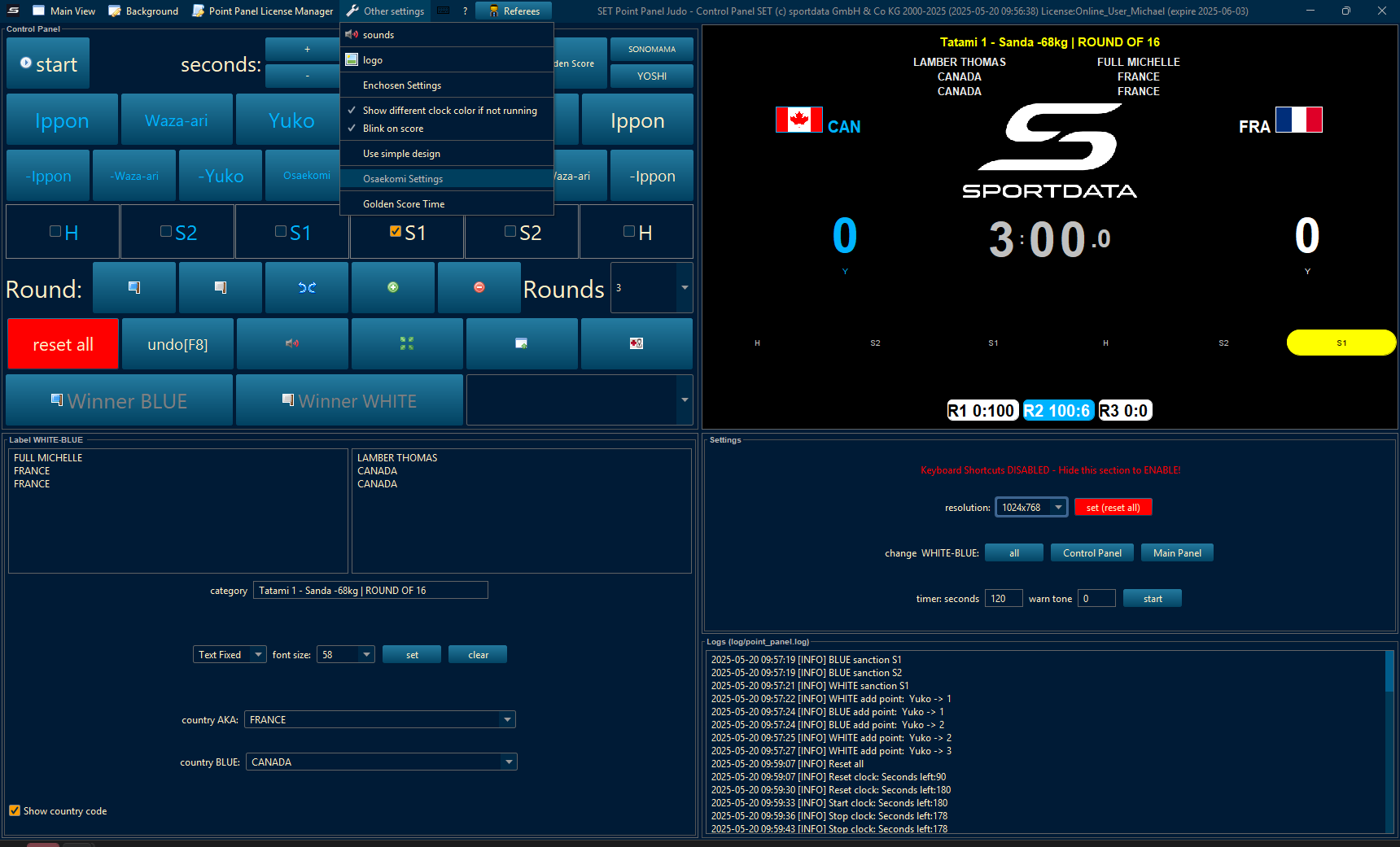Screen dimensions: 1400x847
Task: Click the swap sides shuffle icon
Action: (x=307, y=287)
